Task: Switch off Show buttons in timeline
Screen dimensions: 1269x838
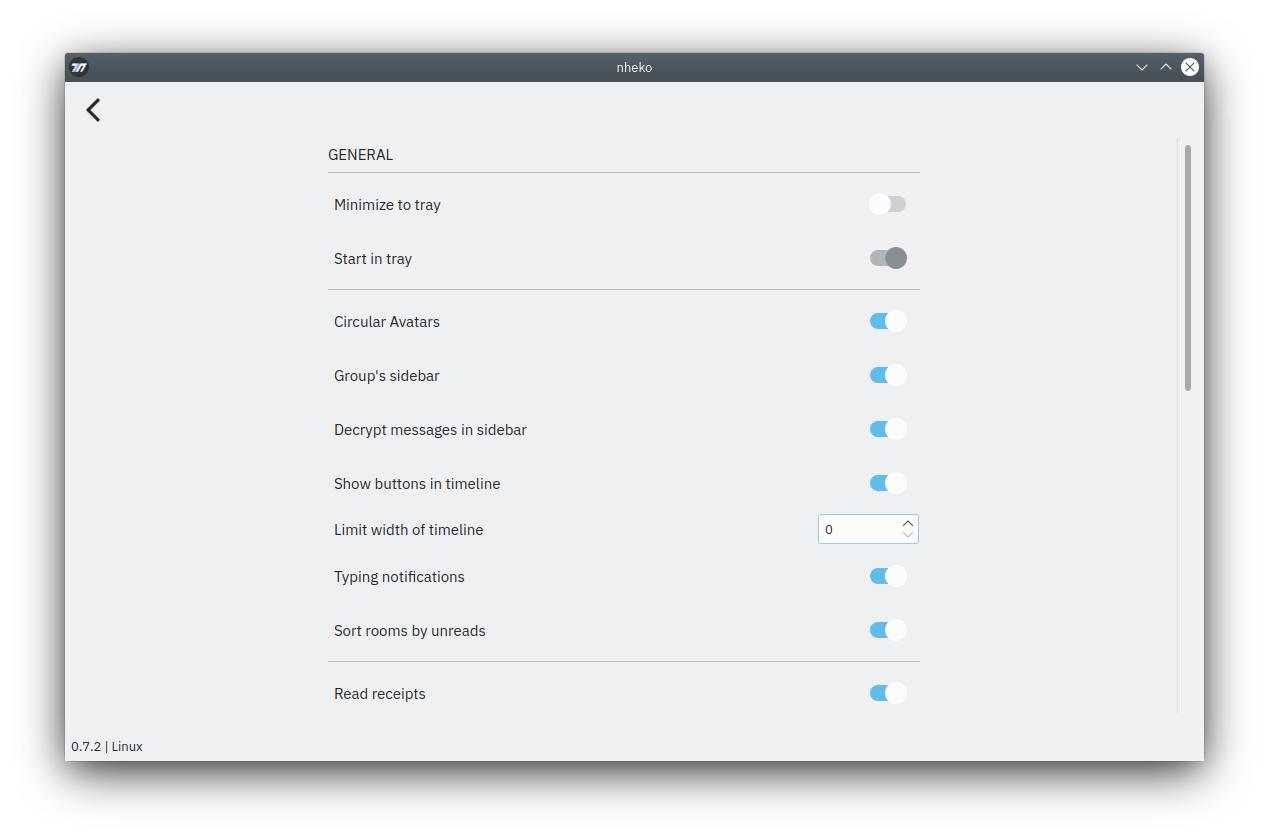Action: click(887, 483)
